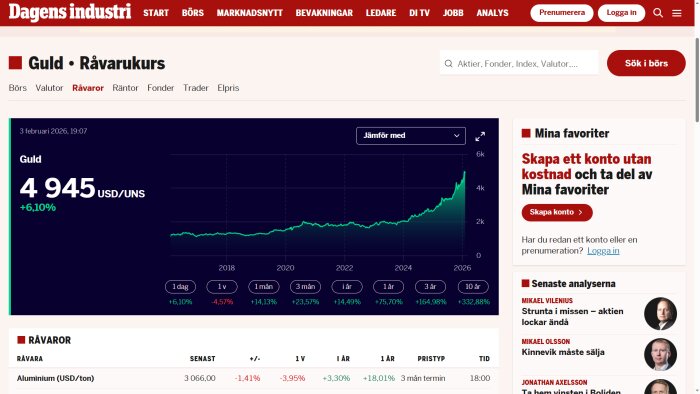This screenshot has width=700, height=394.
Task: Click Skapa konto button
Action: pyautogui.click(x=557, y=212)
